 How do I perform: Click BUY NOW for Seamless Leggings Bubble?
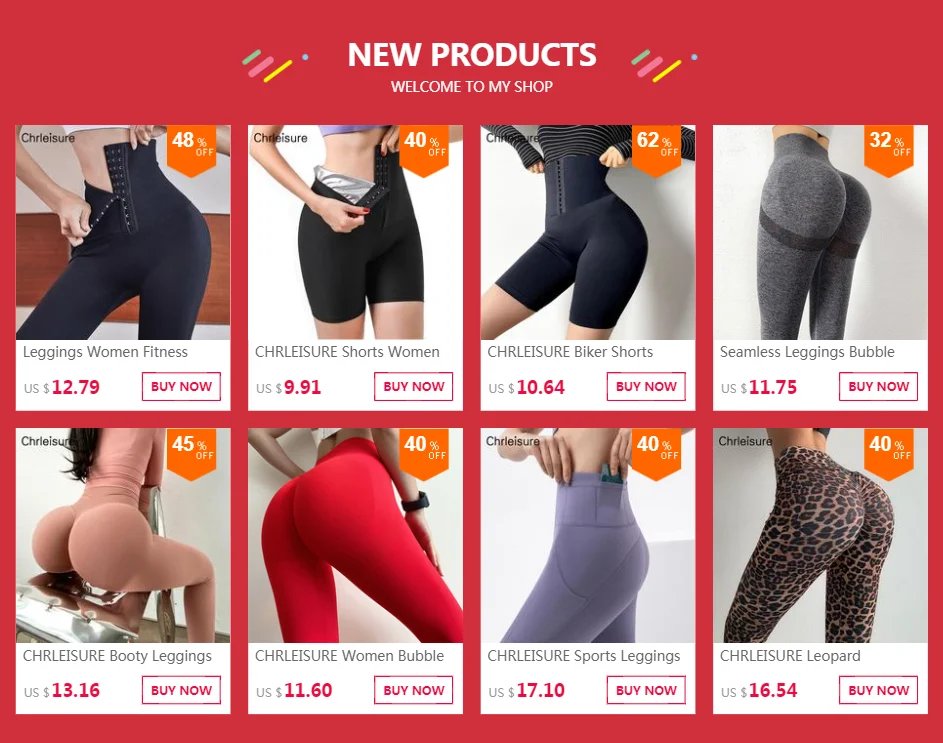878,386
